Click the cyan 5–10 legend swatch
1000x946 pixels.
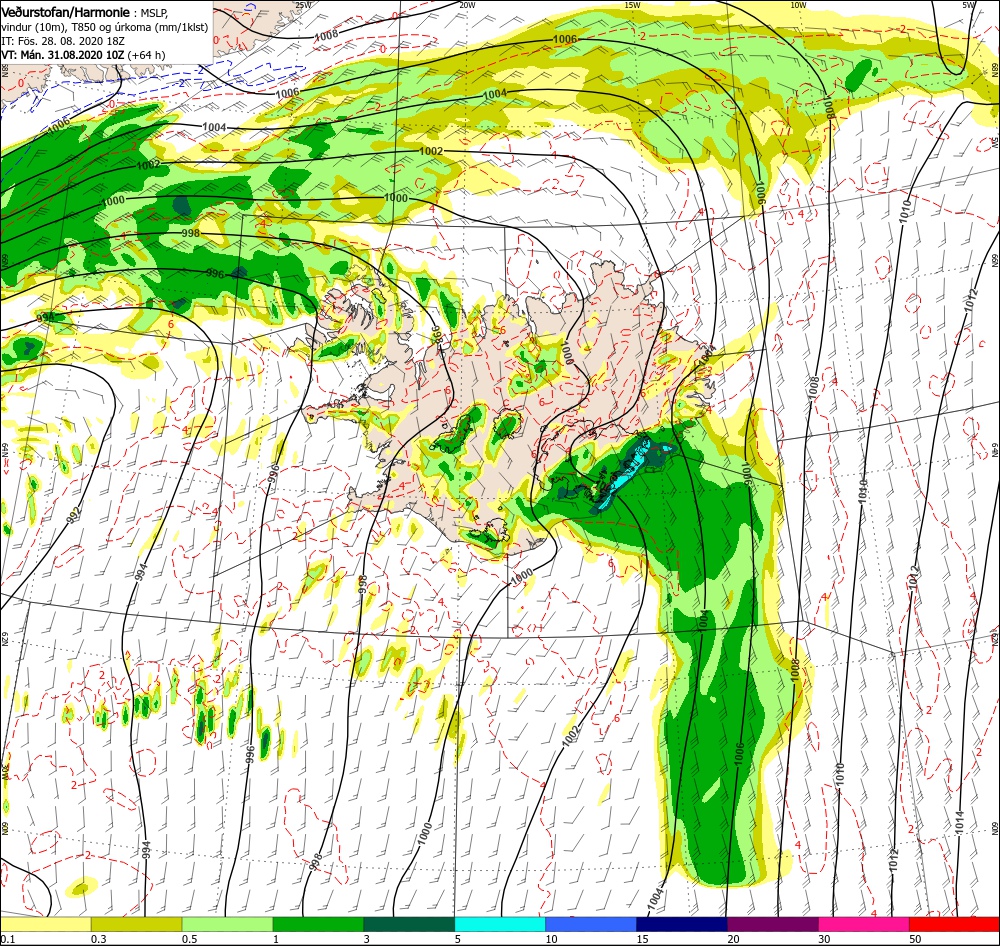(x=500, y=924)
